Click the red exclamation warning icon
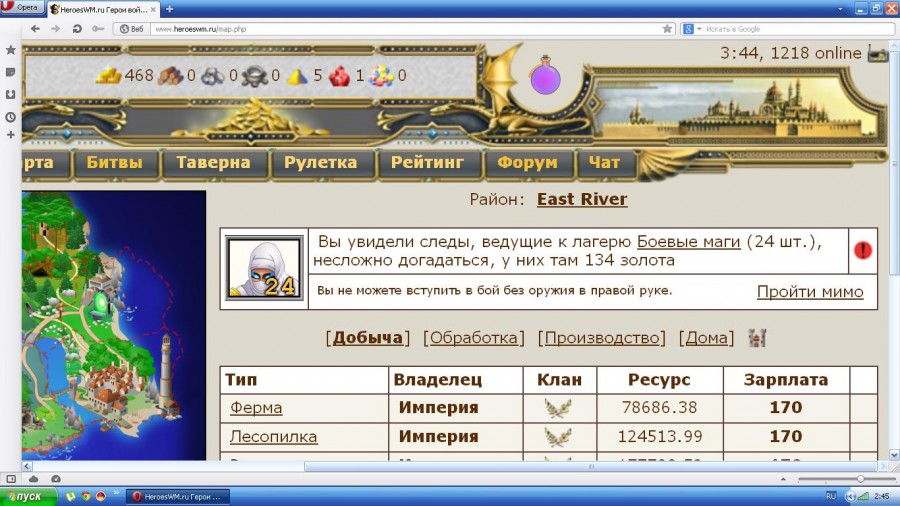Viewport: 900px width, 506px height. pos(863,250)
